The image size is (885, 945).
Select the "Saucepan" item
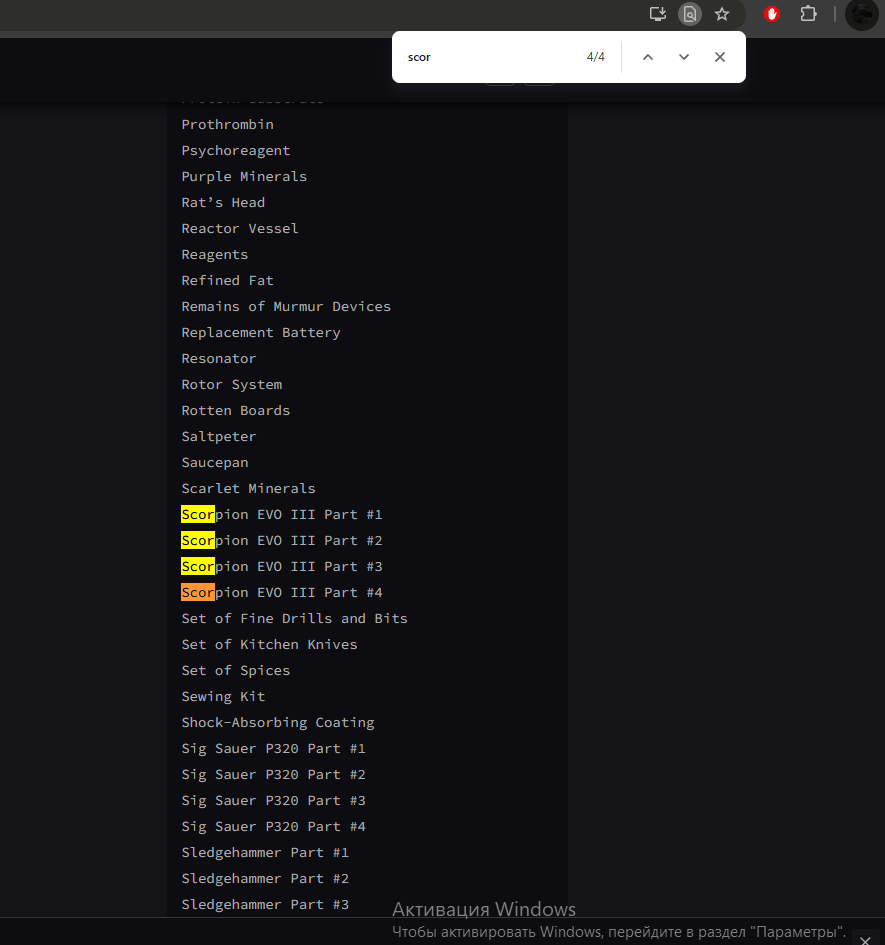pos(215,462)
